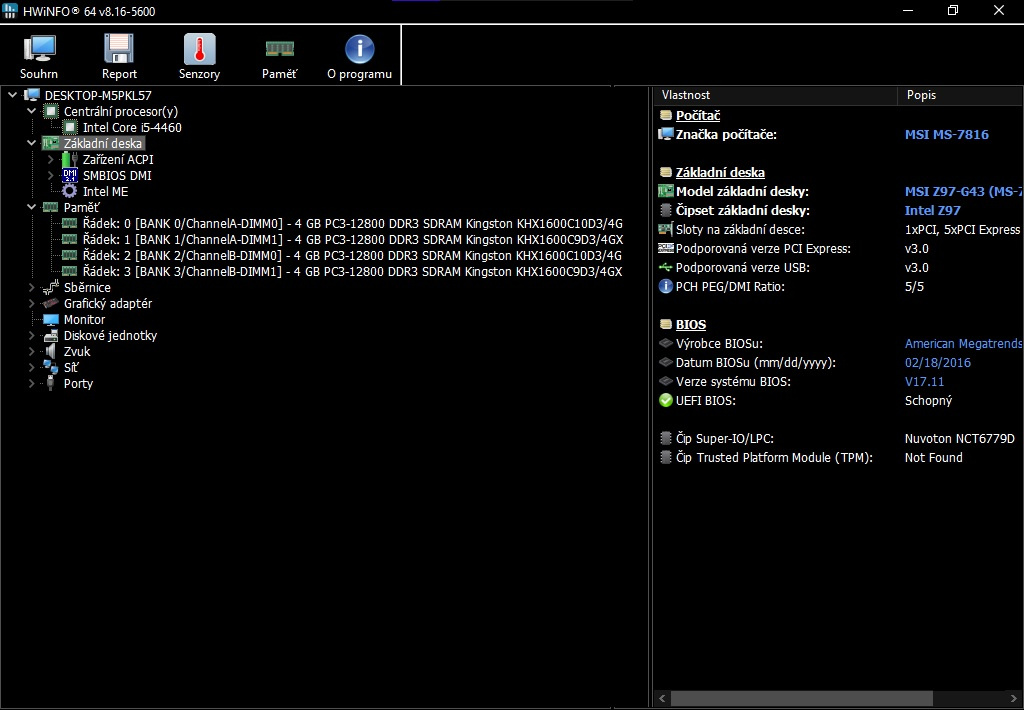Open the MSI MS-7816 link
The image size is (1024, 710).
946,134
